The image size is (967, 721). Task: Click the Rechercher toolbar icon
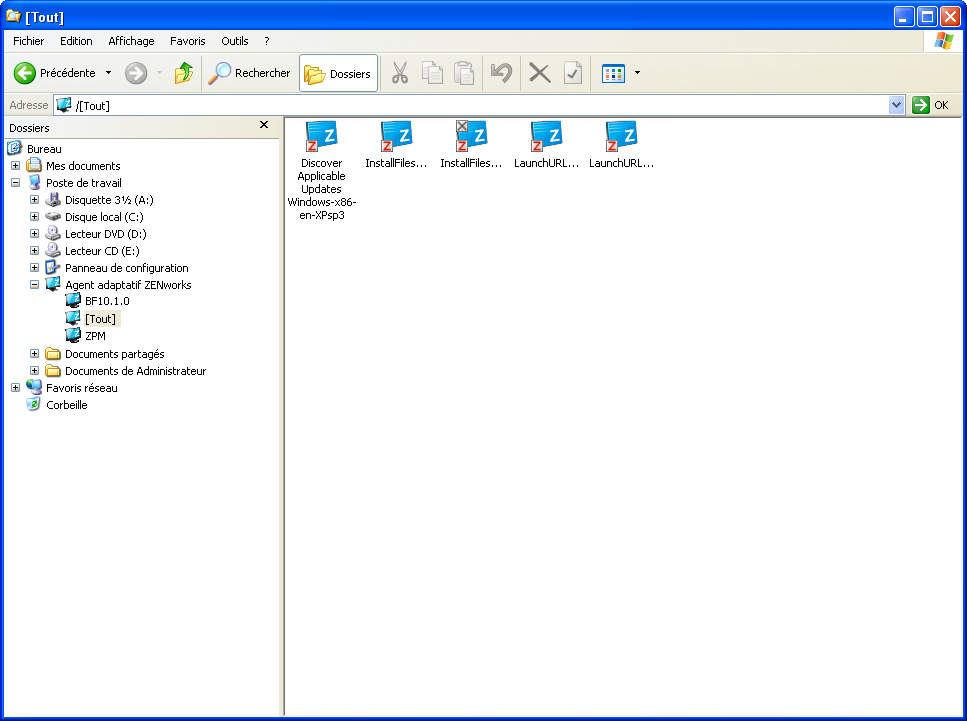[x=249, y=72]
